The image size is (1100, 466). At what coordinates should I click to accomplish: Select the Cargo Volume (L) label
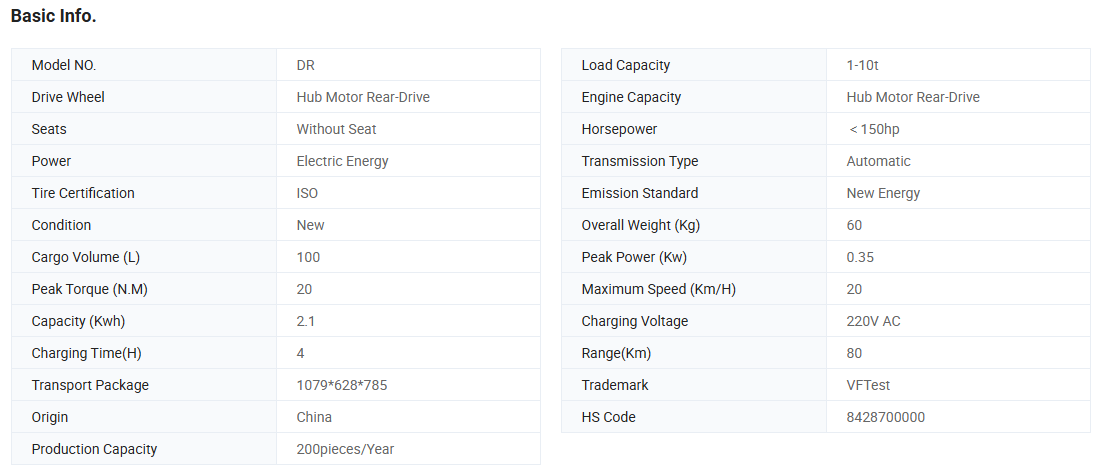(86, 257)
